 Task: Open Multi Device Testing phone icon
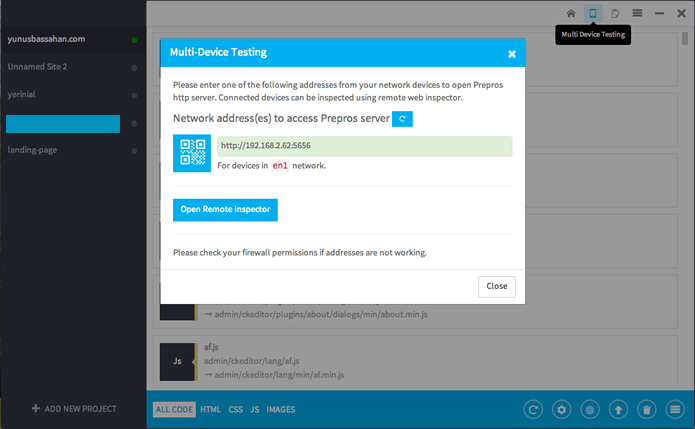coord(593,13)
